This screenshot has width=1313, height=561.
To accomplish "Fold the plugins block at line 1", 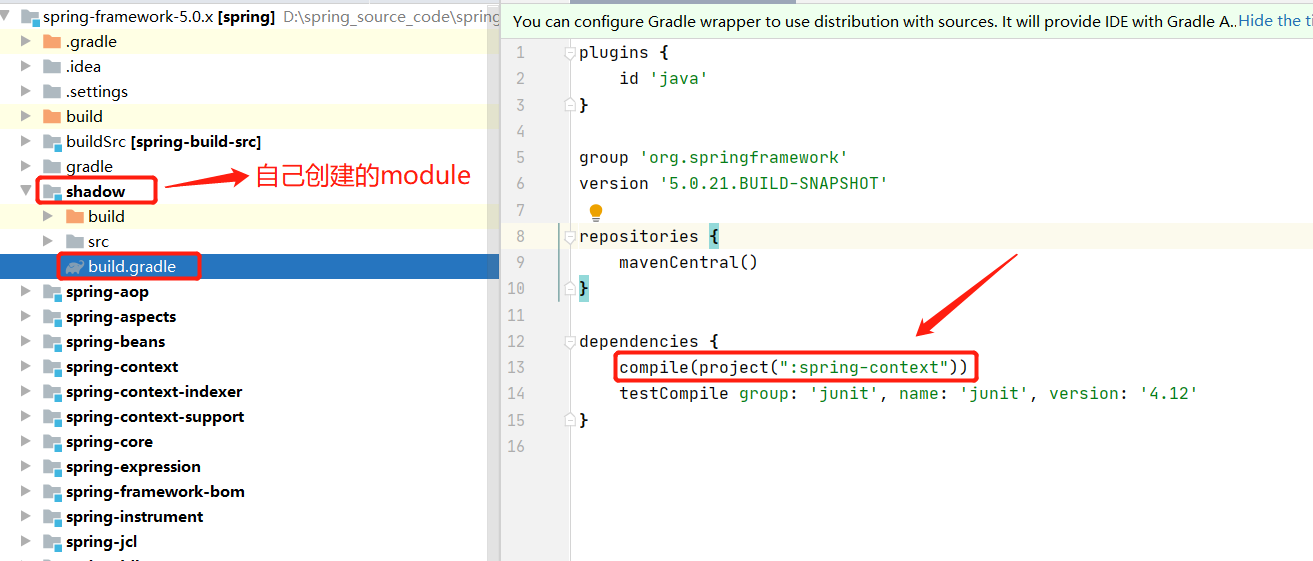I will (570, 53).
